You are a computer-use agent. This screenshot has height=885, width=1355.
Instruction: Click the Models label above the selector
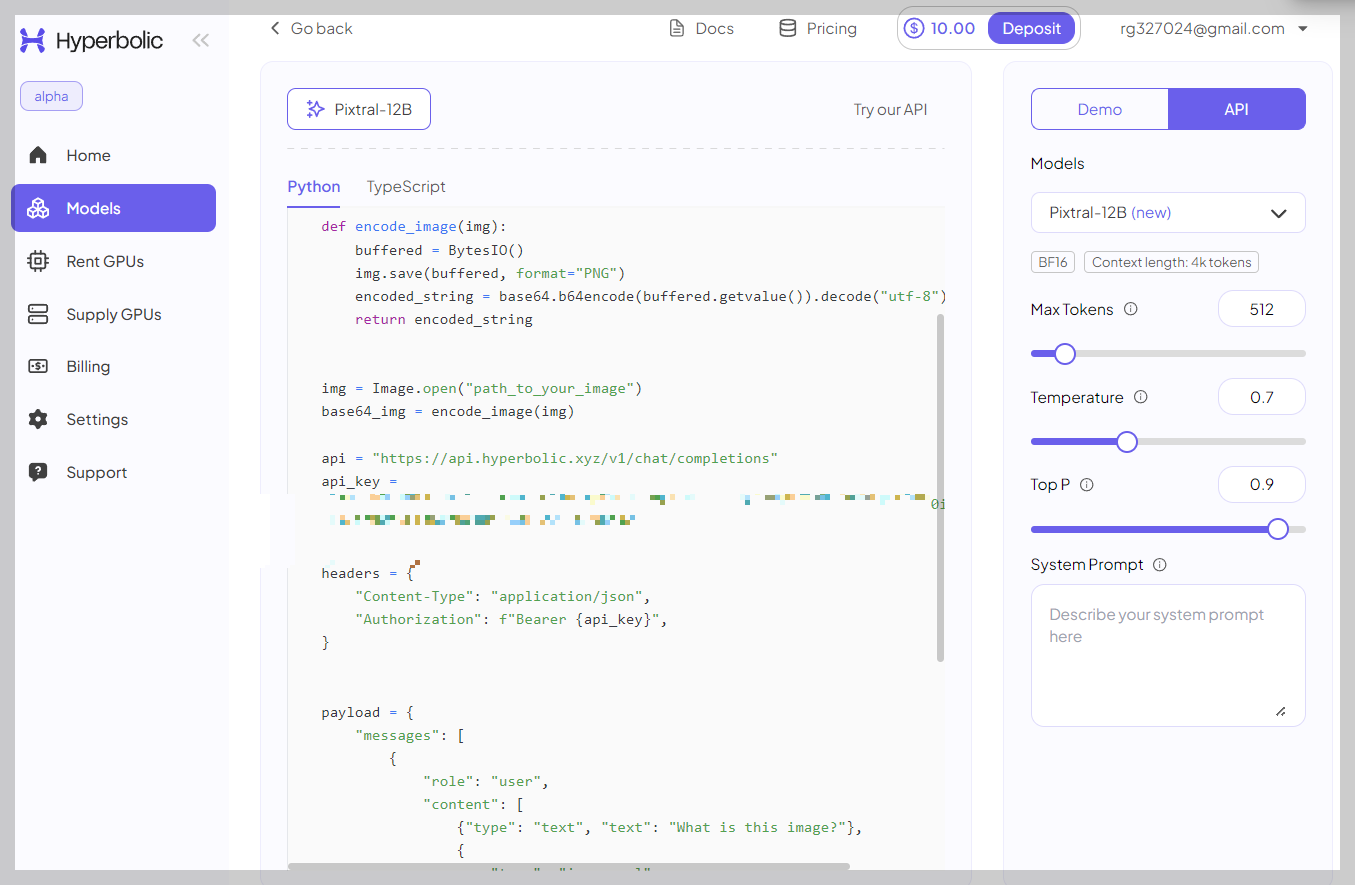1057,163
